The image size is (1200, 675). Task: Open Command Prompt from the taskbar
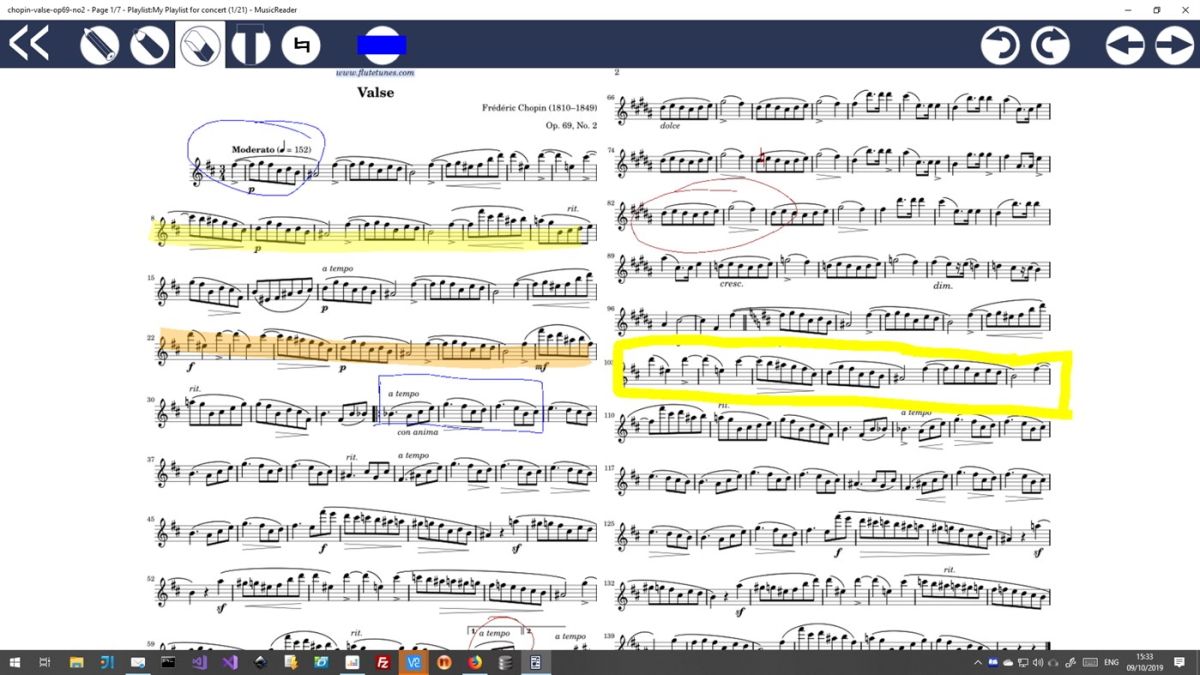(168, 662)
